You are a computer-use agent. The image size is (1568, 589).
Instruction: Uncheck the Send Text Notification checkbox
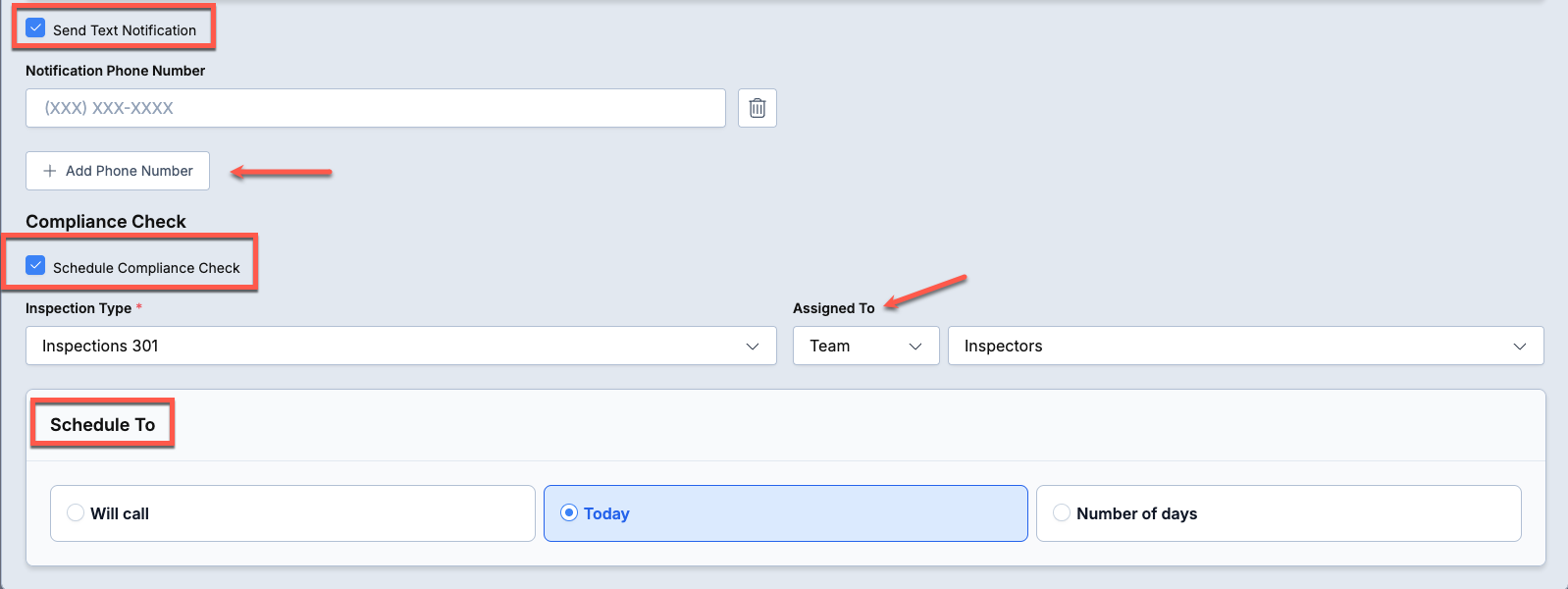click(35, 28)
